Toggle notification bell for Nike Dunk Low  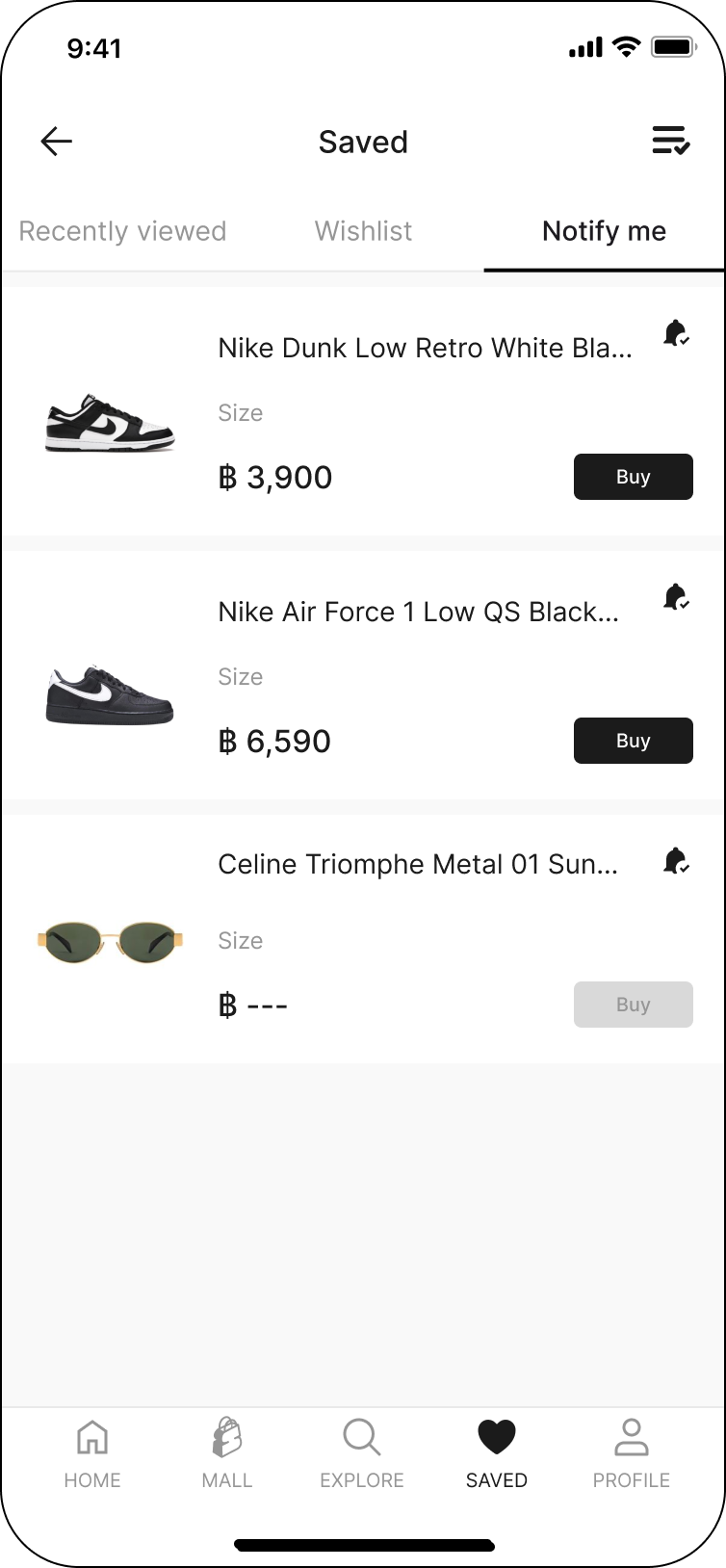(x=676, y=333)
